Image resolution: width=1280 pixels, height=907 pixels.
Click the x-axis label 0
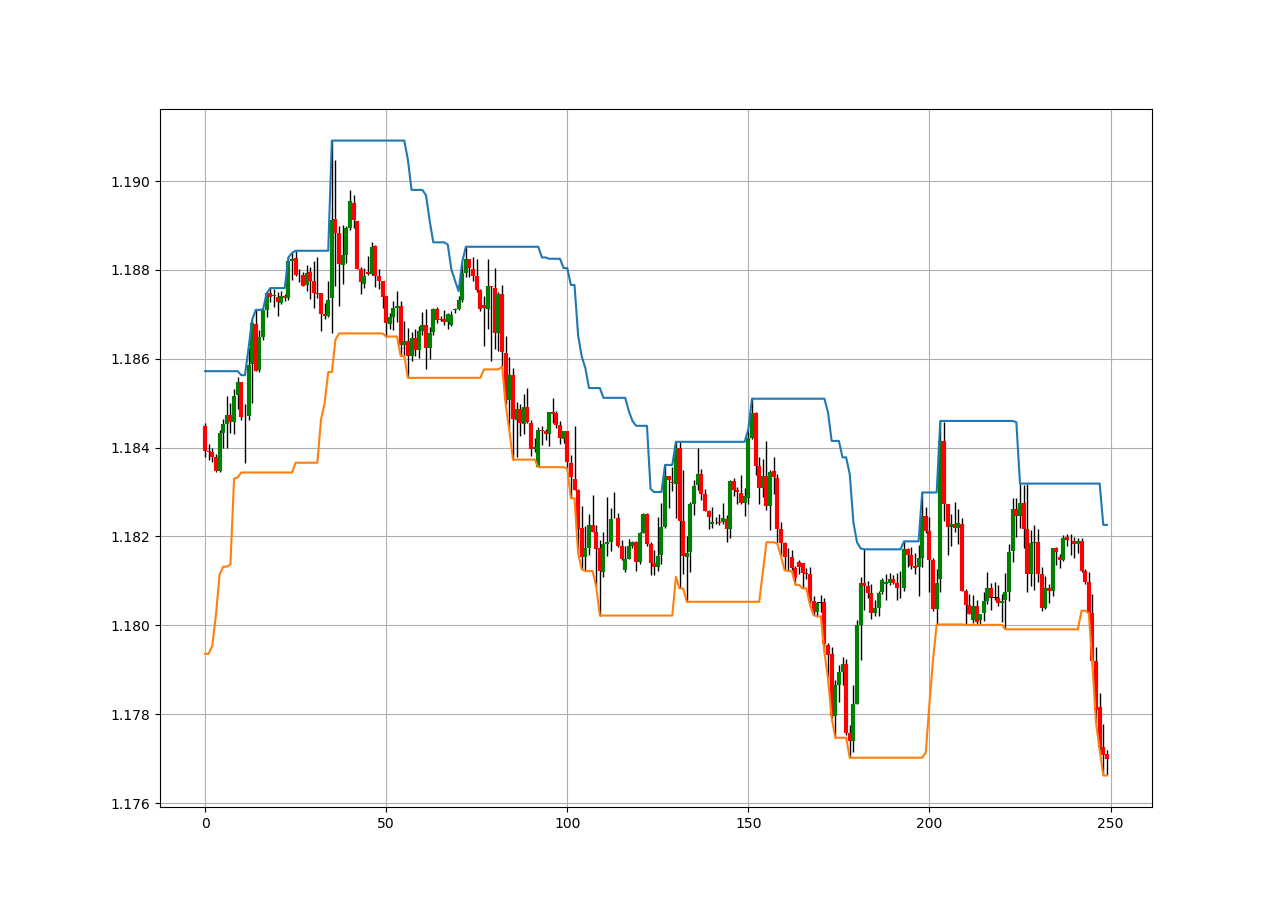pos(205,824)
